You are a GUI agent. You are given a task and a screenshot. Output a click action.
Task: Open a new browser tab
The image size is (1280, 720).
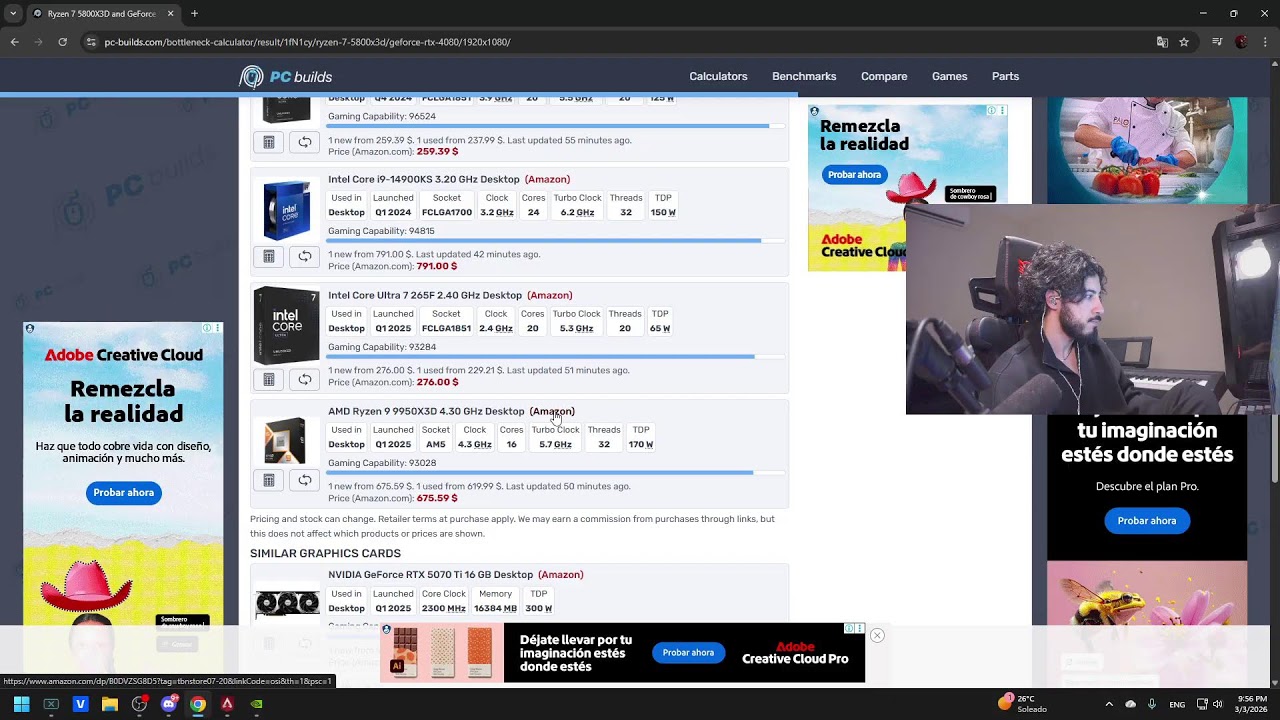194,14
